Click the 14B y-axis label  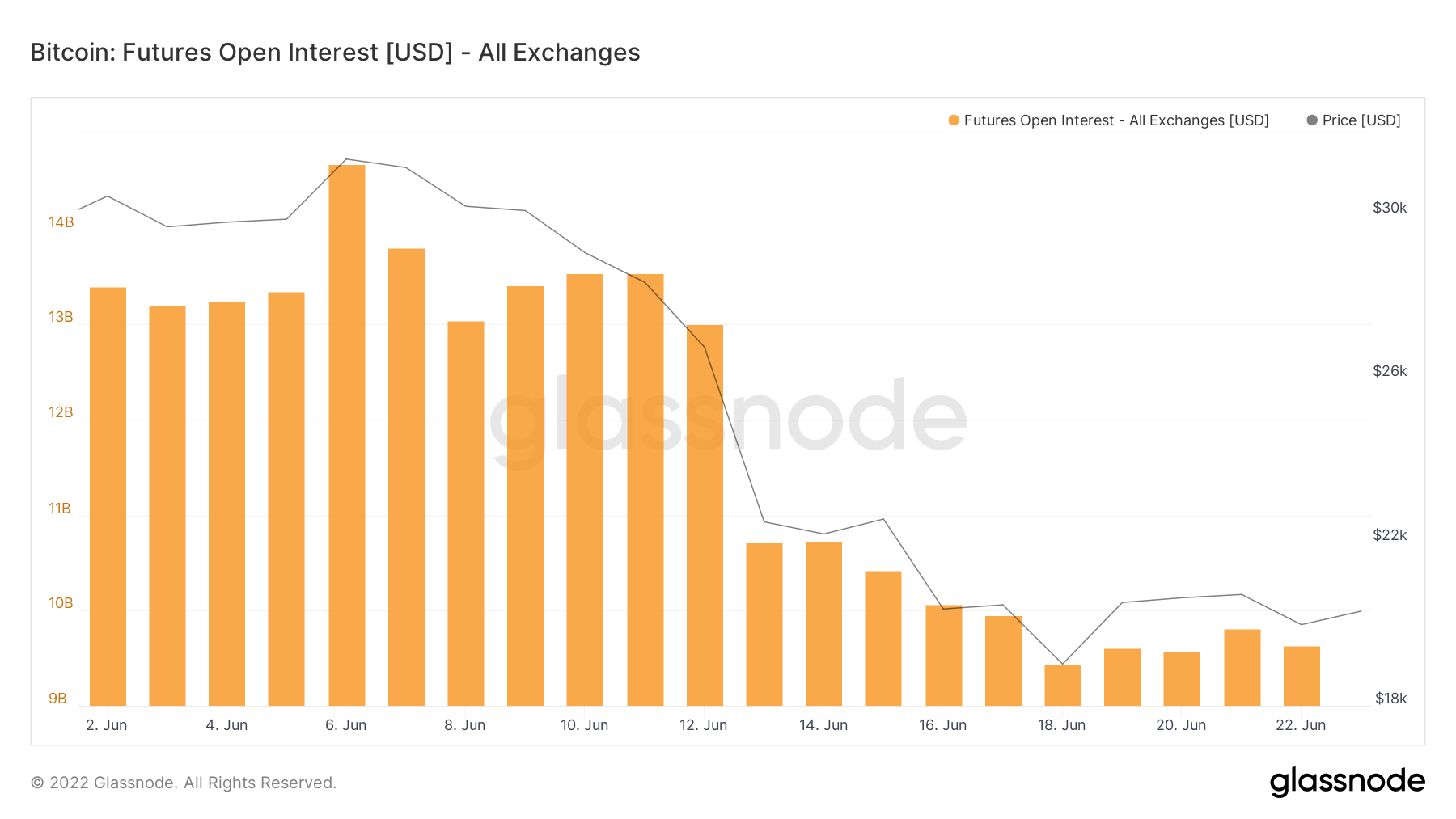[x=61, y=222]
